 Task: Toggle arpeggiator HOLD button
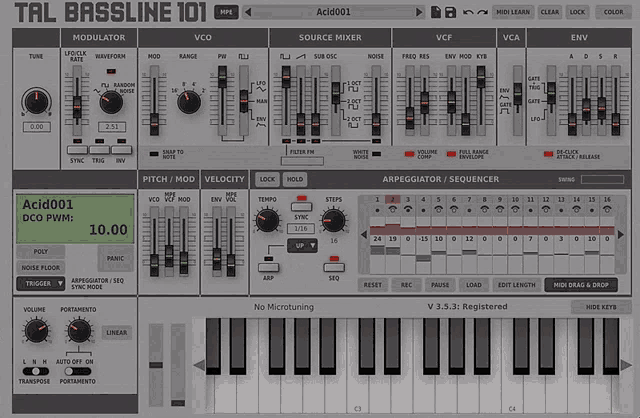[295, 179]
